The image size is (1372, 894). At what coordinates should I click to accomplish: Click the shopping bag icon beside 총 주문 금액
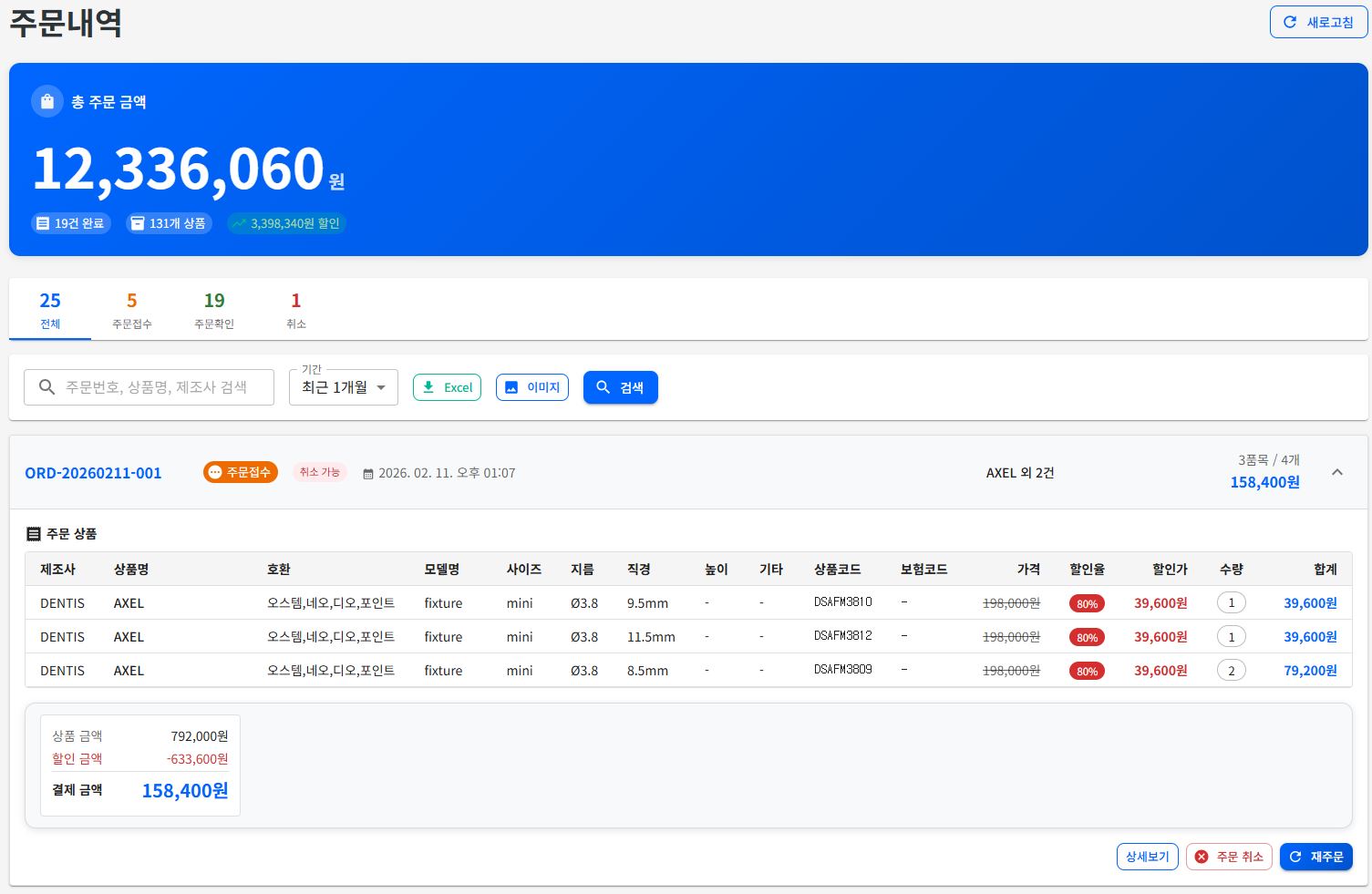[47, 102]
